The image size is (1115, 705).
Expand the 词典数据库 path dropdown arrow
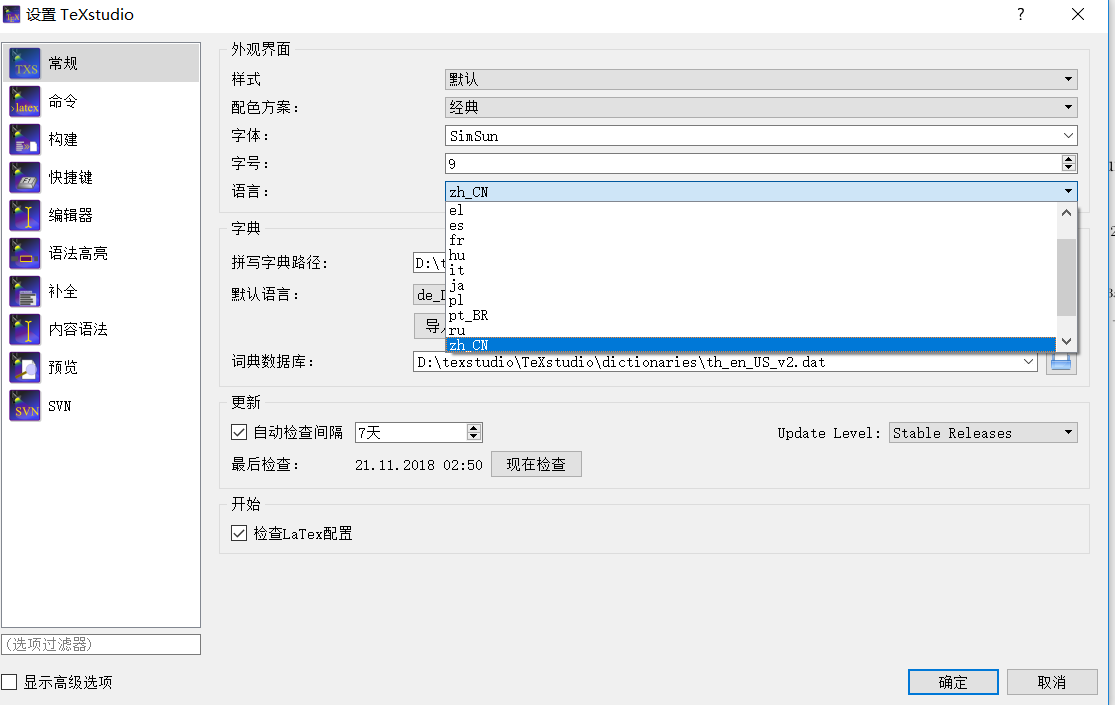click(x=1028, y=362)
